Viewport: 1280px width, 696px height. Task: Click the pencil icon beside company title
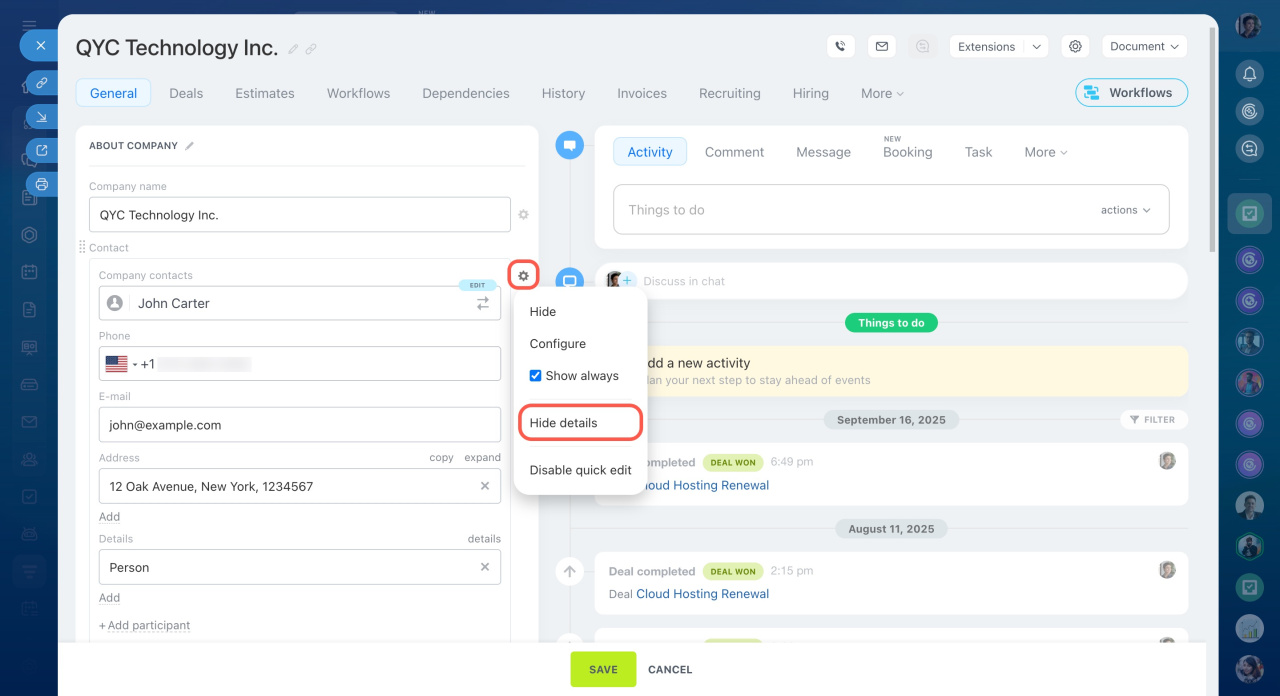293,49
